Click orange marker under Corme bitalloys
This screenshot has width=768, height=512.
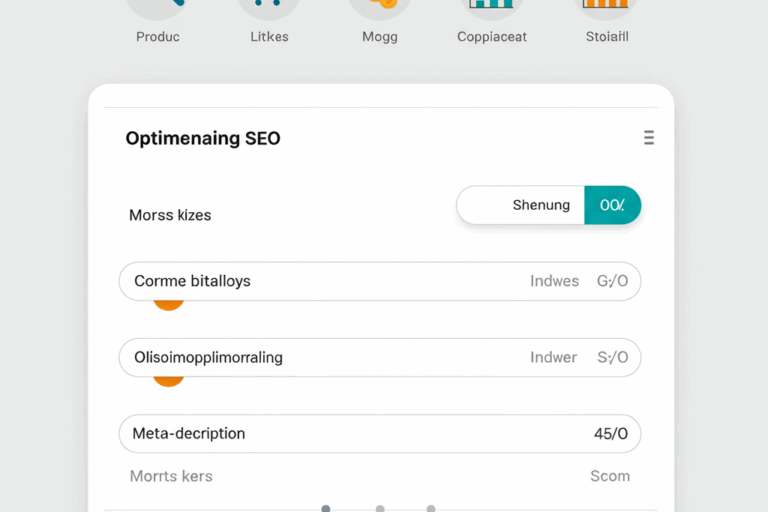pyautogui.click(x=168, y=302)
